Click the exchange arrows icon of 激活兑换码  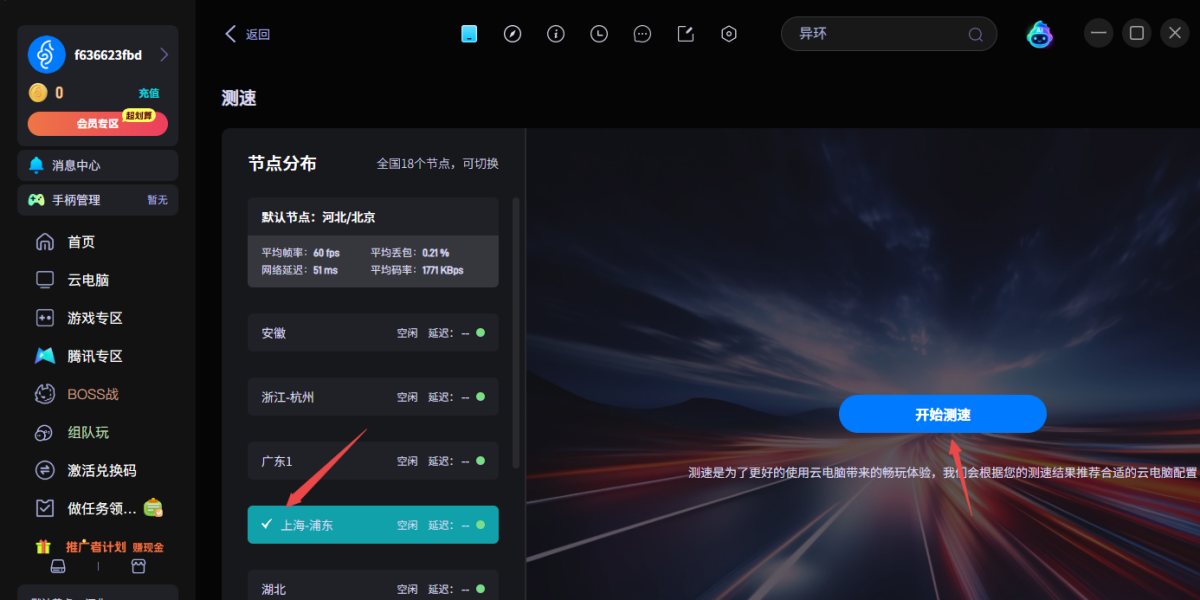45,470
